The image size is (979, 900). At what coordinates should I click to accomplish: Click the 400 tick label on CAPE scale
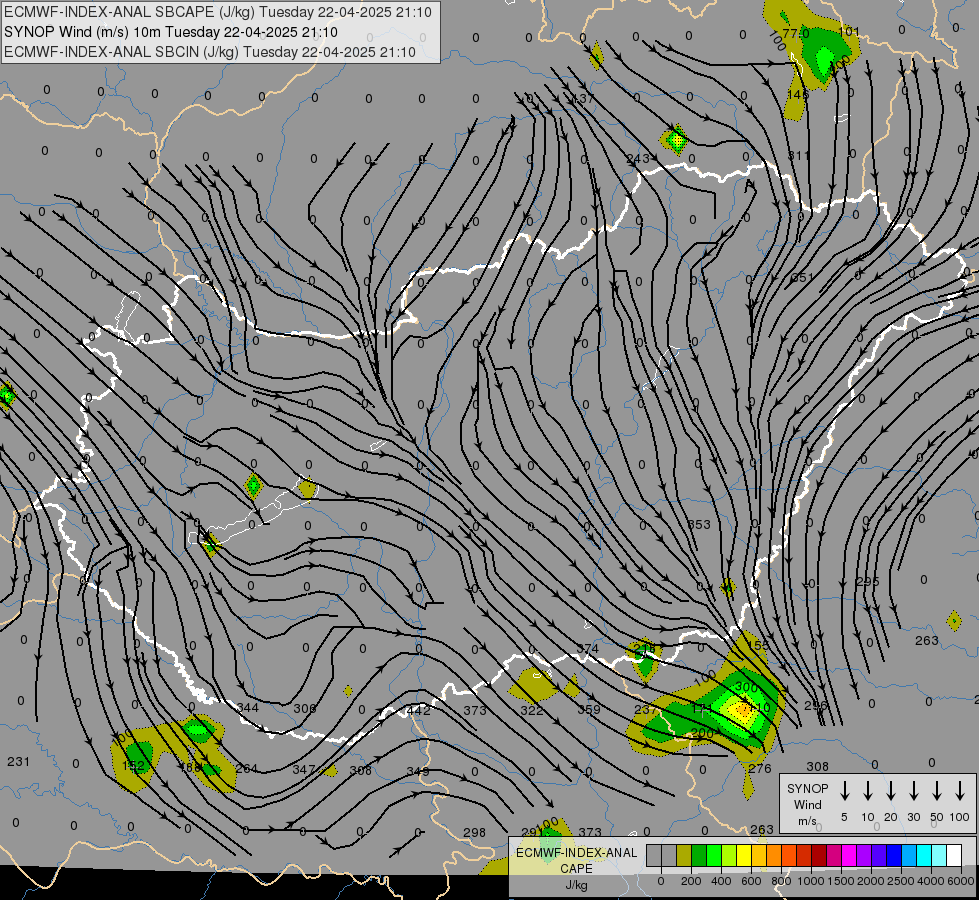(721, 881)
